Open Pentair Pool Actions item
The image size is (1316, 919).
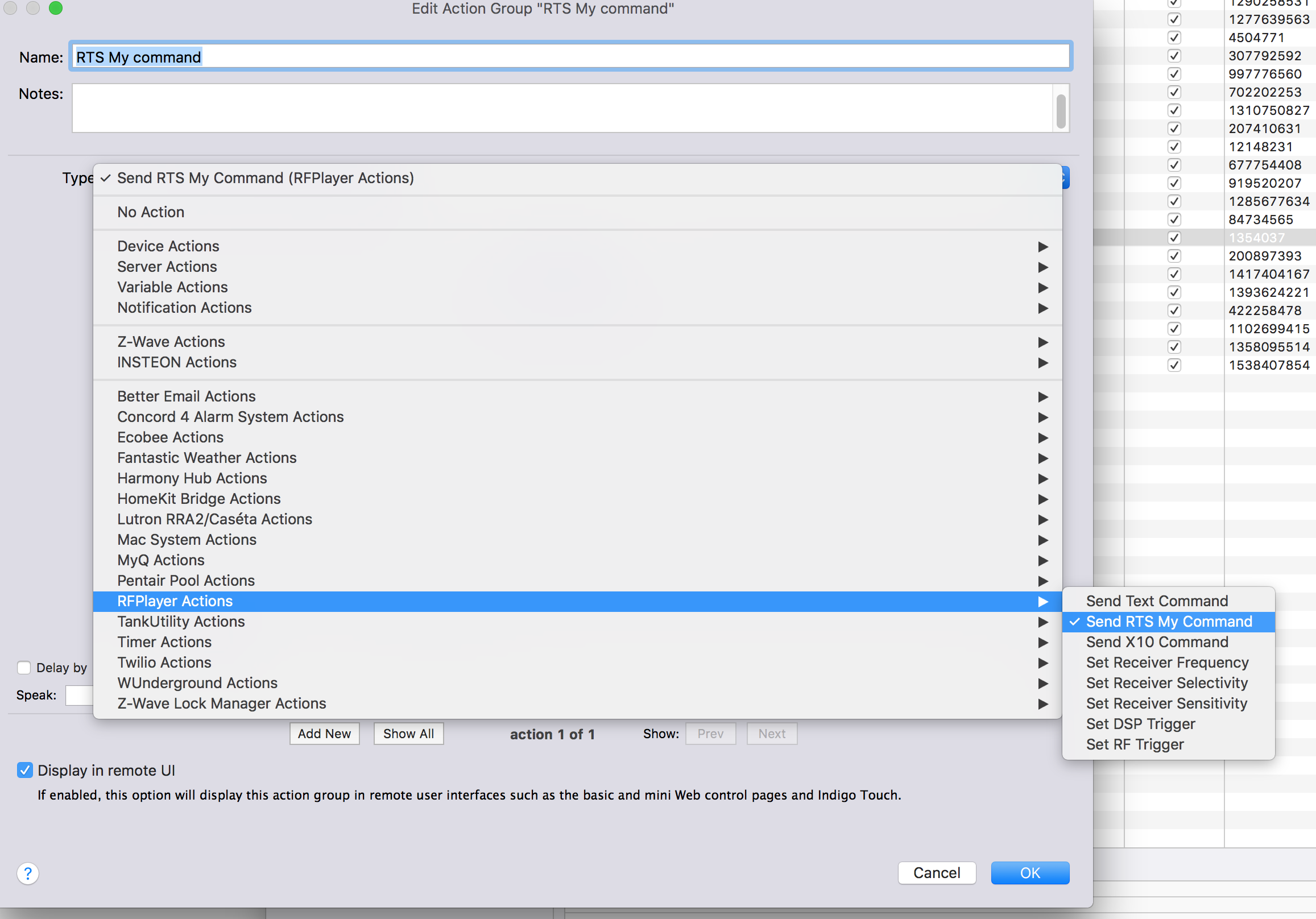578,581
